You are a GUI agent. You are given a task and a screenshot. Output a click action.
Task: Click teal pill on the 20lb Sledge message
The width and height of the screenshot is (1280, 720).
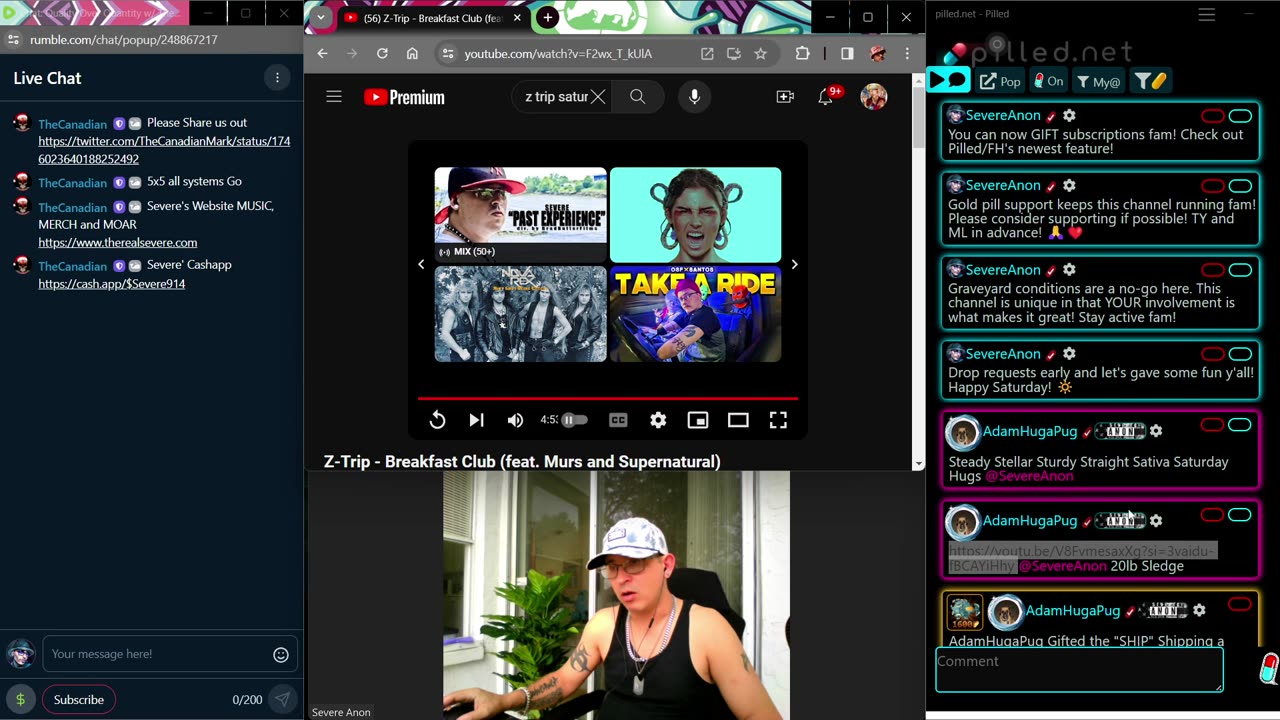(1240, 515)
